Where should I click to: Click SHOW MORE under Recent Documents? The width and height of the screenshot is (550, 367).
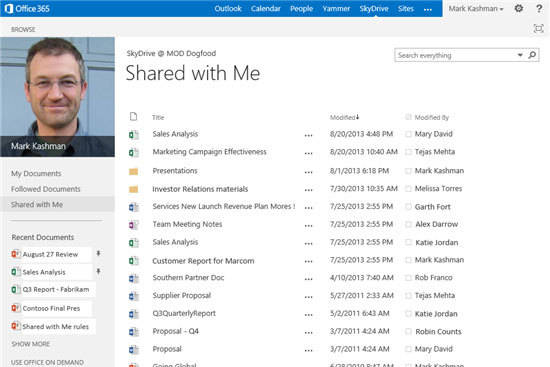[31, 344]
